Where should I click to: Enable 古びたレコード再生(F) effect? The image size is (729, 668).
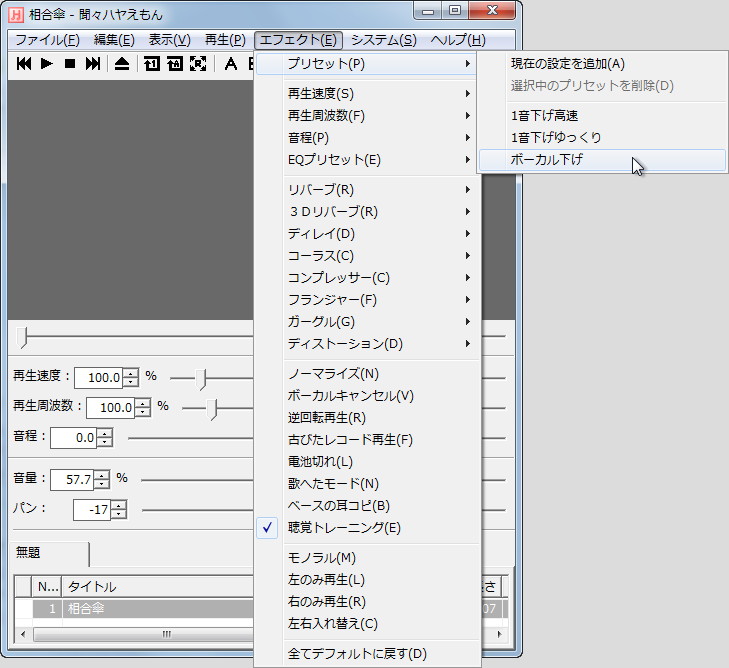tap(368, 440)
